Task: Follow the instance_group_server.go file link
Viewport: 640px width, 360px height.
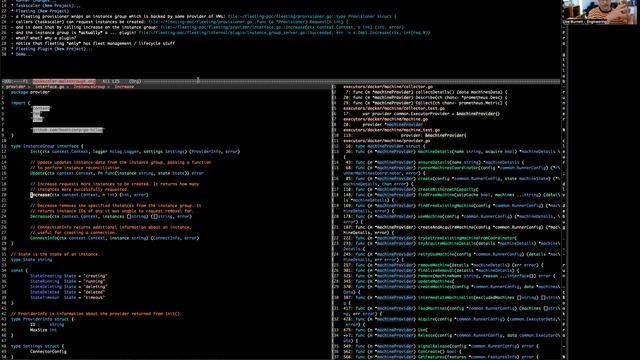Action: [x=284, y=32]
